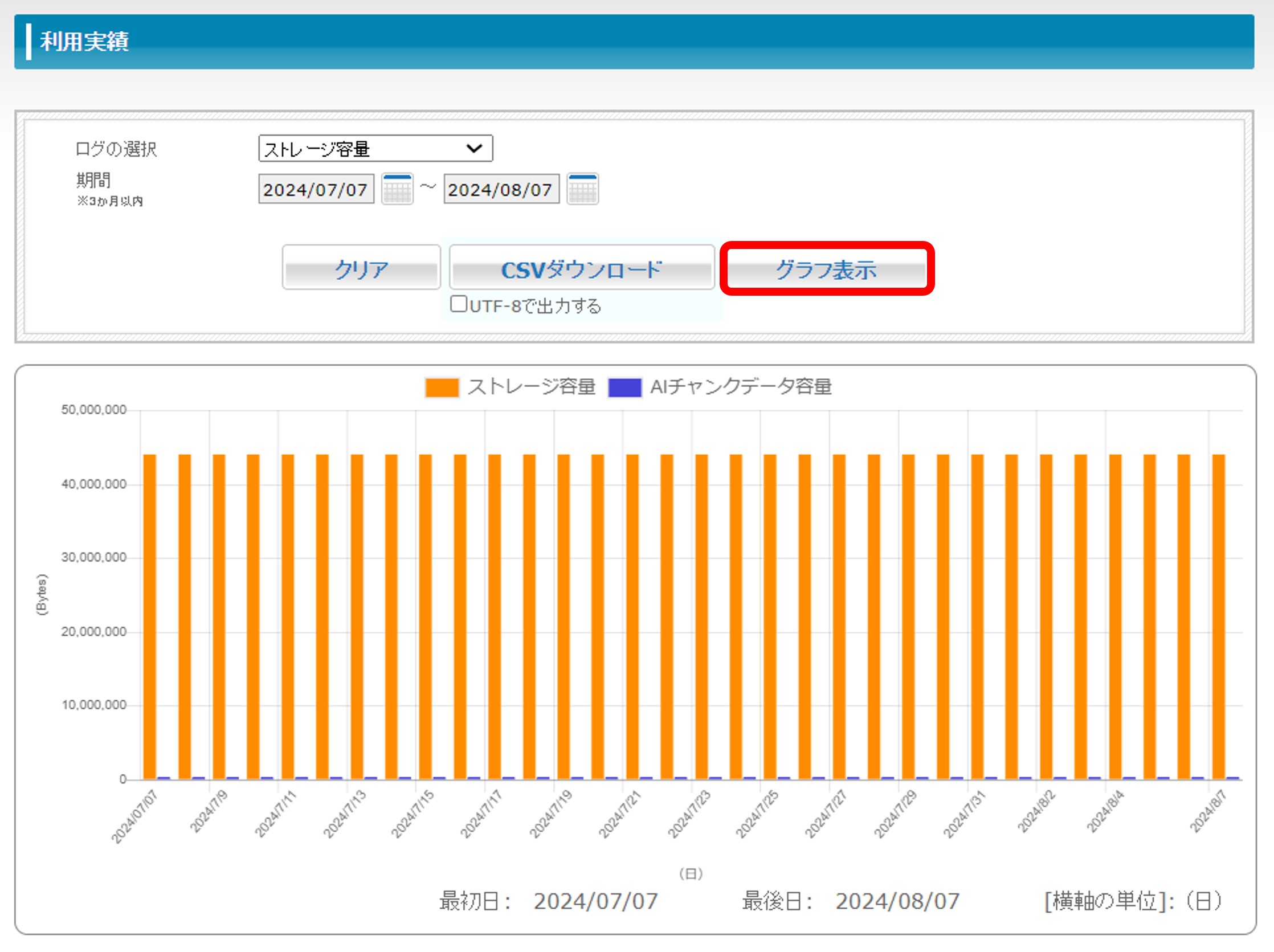Toggle the orange ストレージ容量 legend swatch

click(442, 387)
